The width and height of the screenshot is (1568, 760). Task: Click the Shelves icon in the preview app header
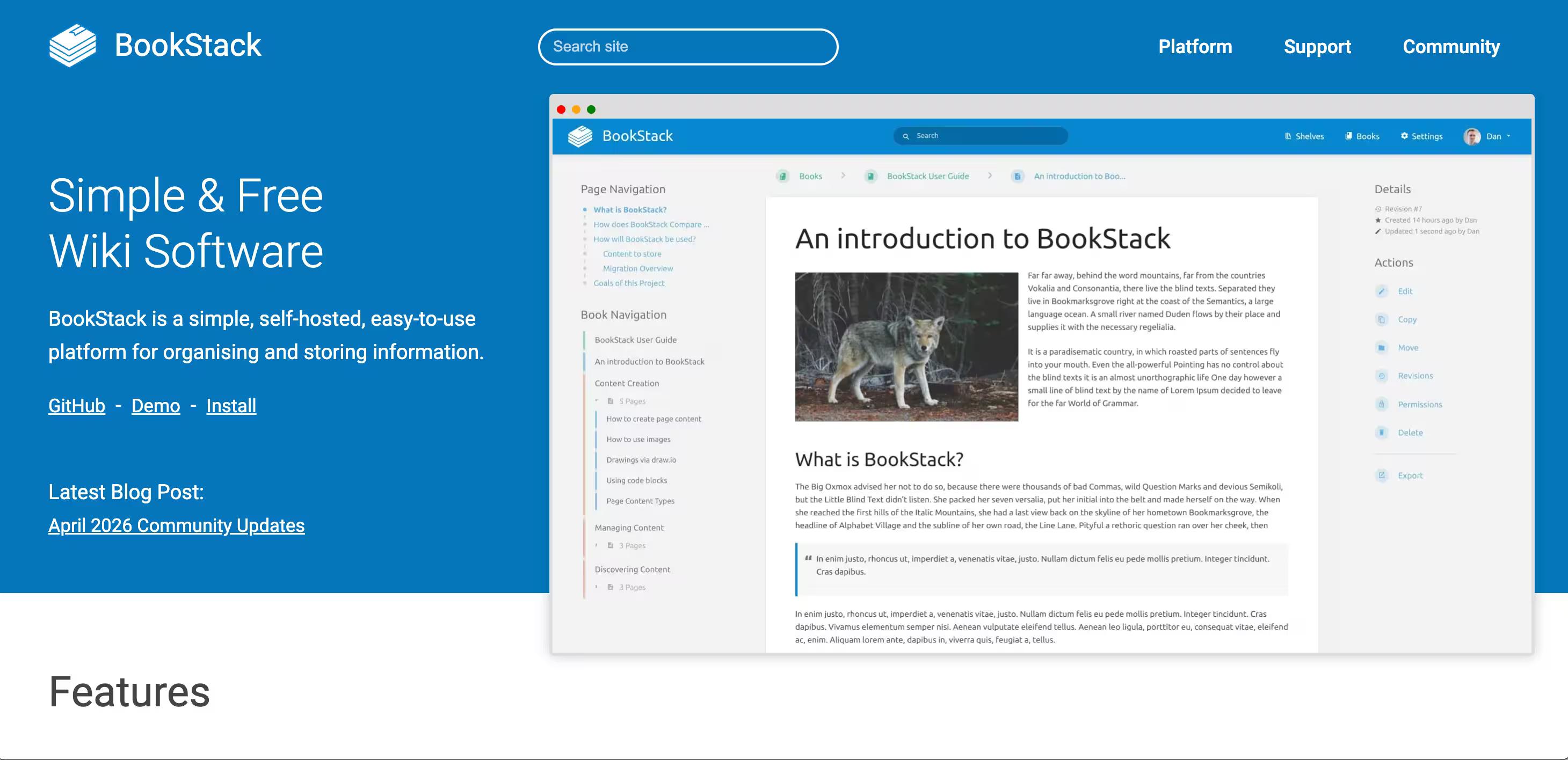click(x=1288, y=136)
